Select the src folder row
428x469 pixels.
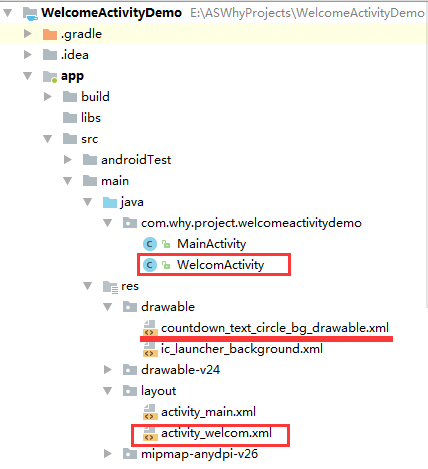pos(214,139)
